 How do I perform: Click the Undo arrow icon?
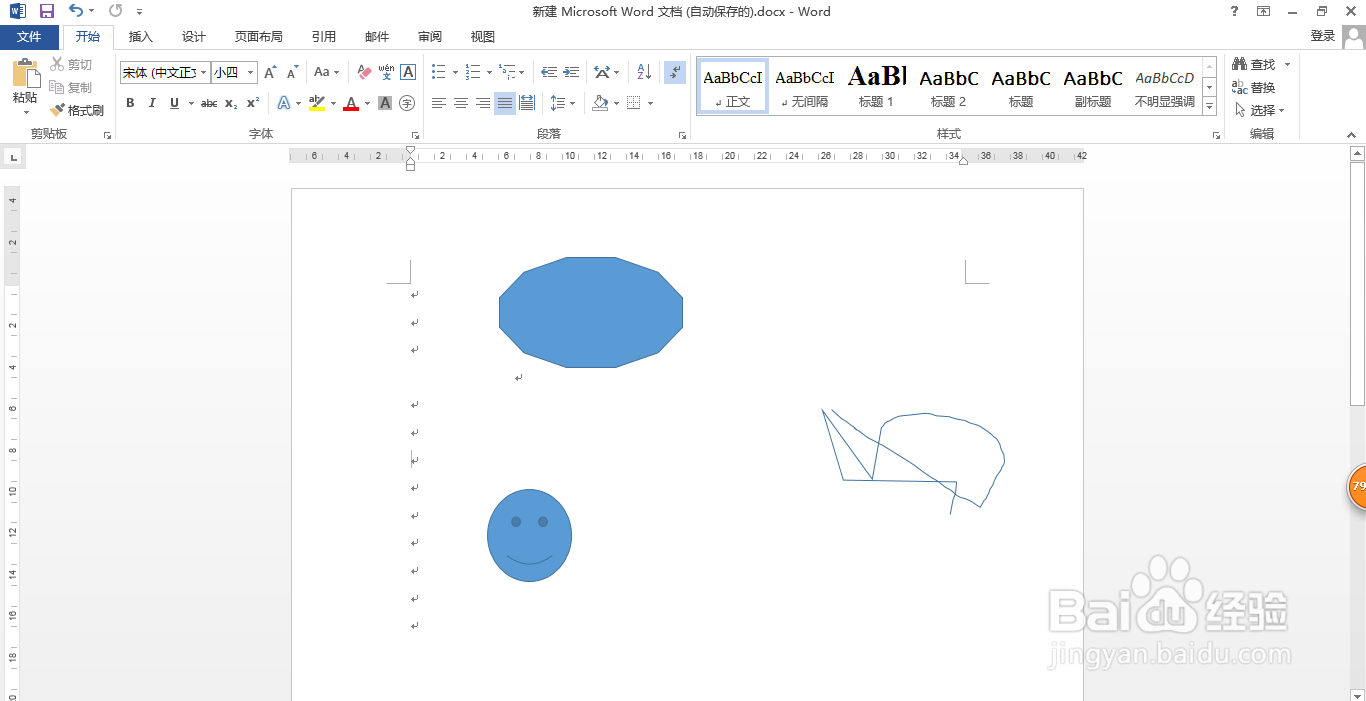click(x=76, y=11)
